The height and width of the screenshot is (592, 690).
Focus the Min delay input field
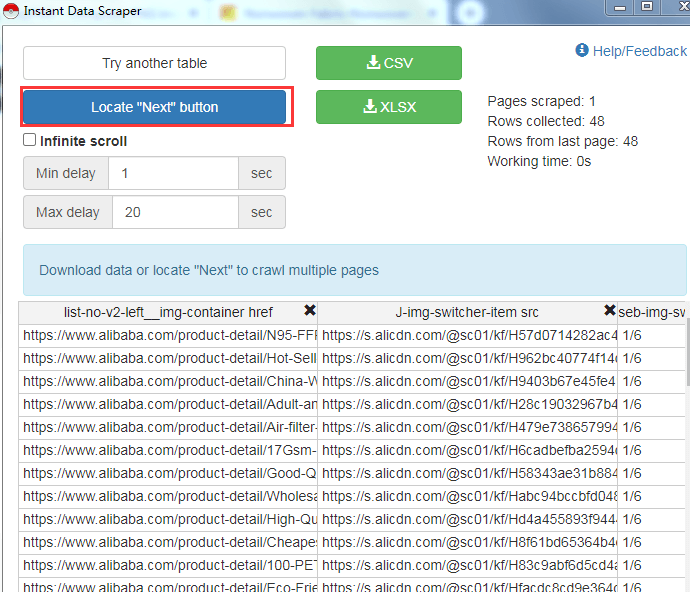pyautogui.click(x=173, y=173)
